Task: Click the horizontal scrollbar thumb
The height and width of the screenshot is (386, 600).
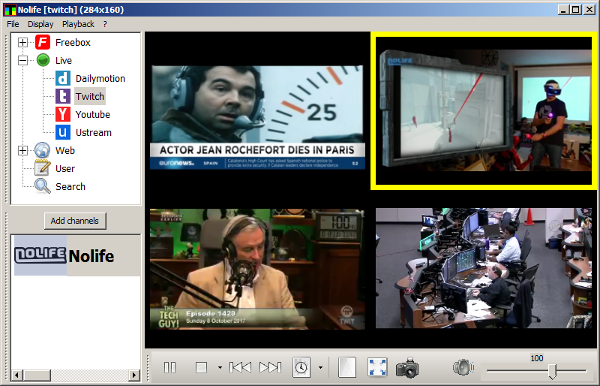Action: 36,375
